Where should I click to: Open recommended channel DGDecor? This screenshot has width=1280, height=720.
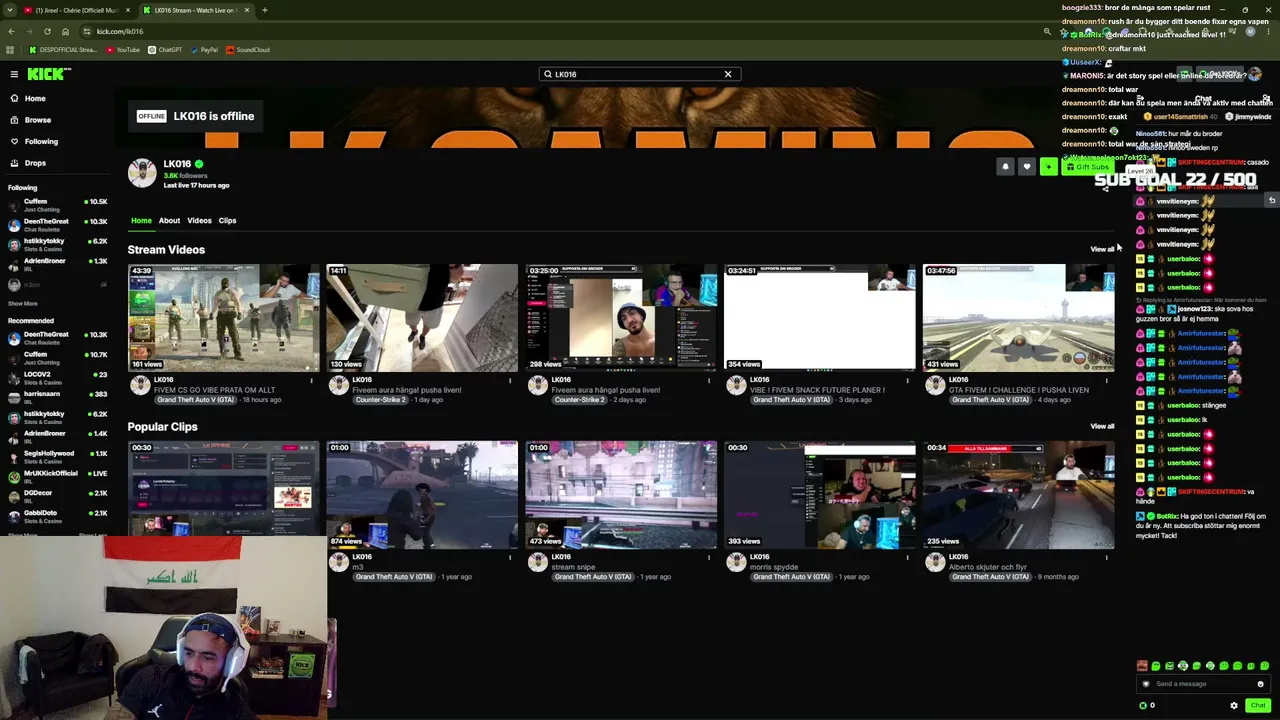(58, 495)
